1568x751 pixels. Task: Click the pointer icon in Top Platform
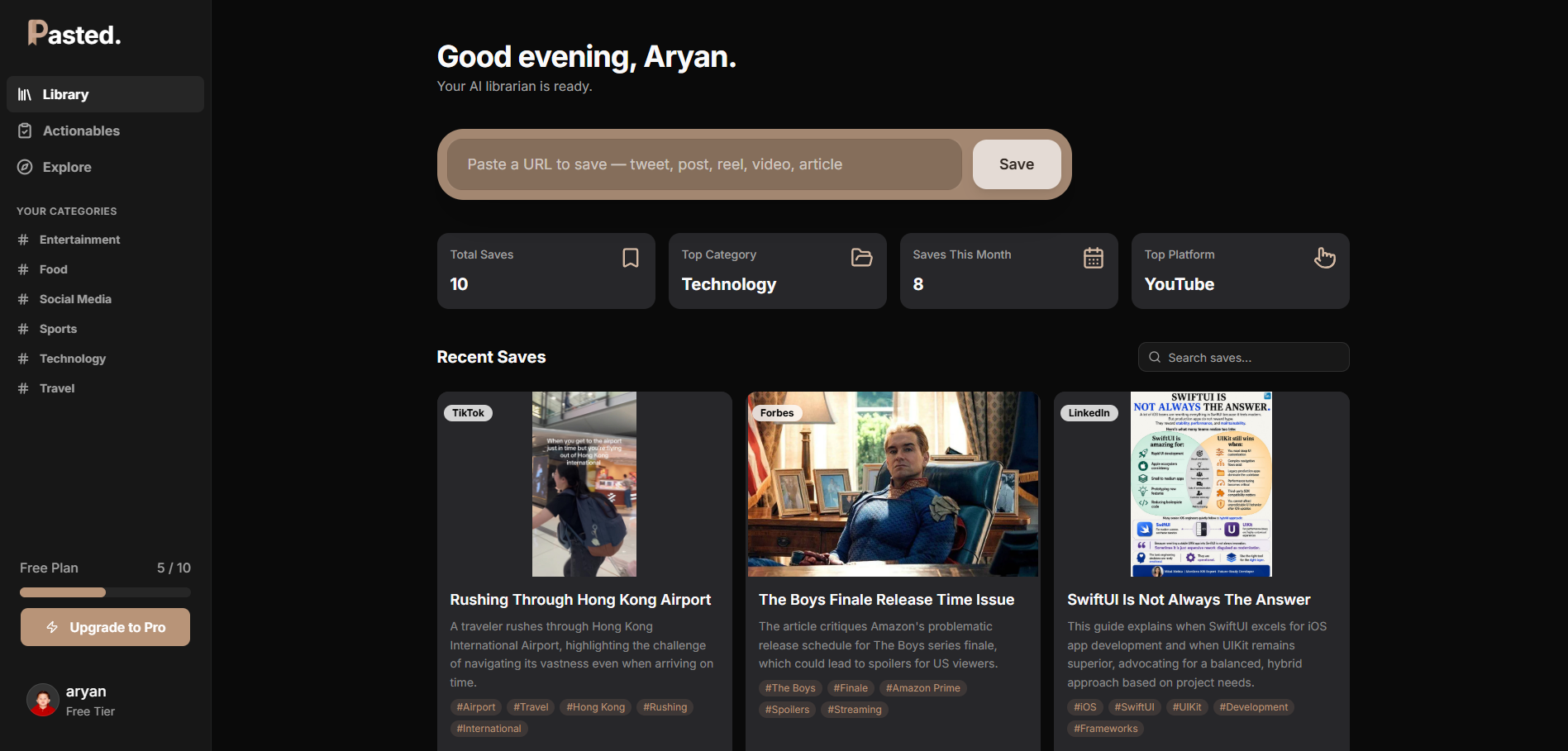click(1325, 258)
